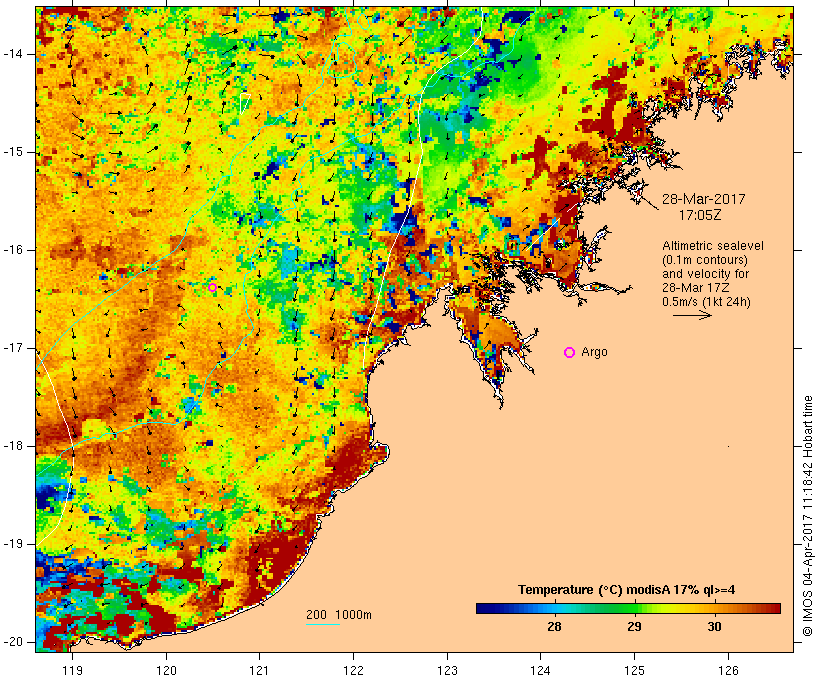
Task: Click the longitude axis label '123'
Action: click(447, 671)
